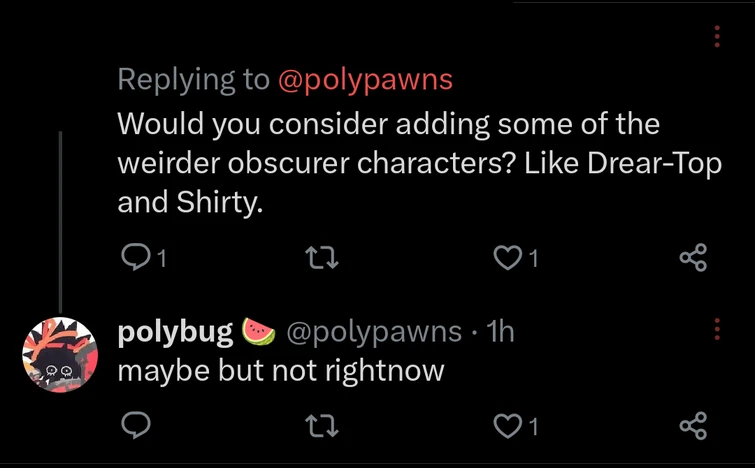Expand the three-dot menu on polybug's reply
The width and height of the screenshot is (755, 468).
(x=717, y=331)
